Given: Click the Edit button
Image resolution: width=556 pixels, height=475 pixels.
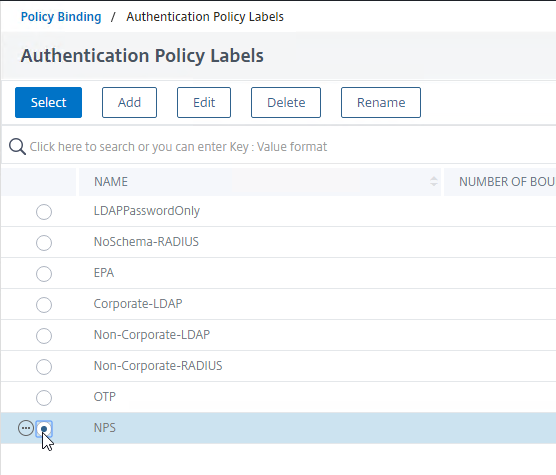Looking at the screenshot, I should pyautogui.click(x=204, y=102).
